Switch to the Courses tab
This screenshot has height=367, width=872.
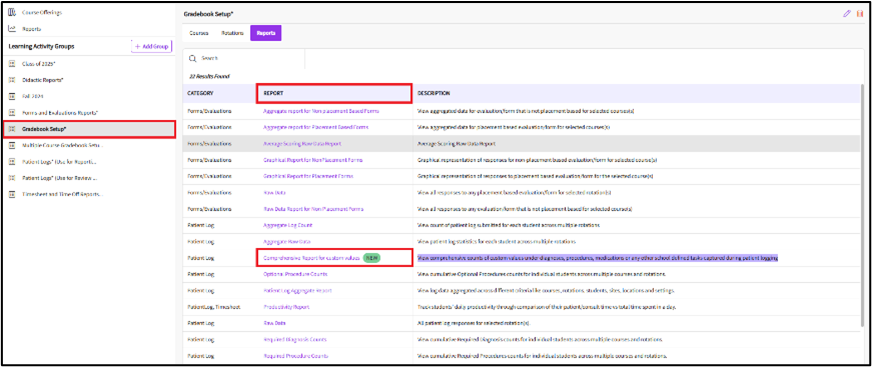pos(199,33)
